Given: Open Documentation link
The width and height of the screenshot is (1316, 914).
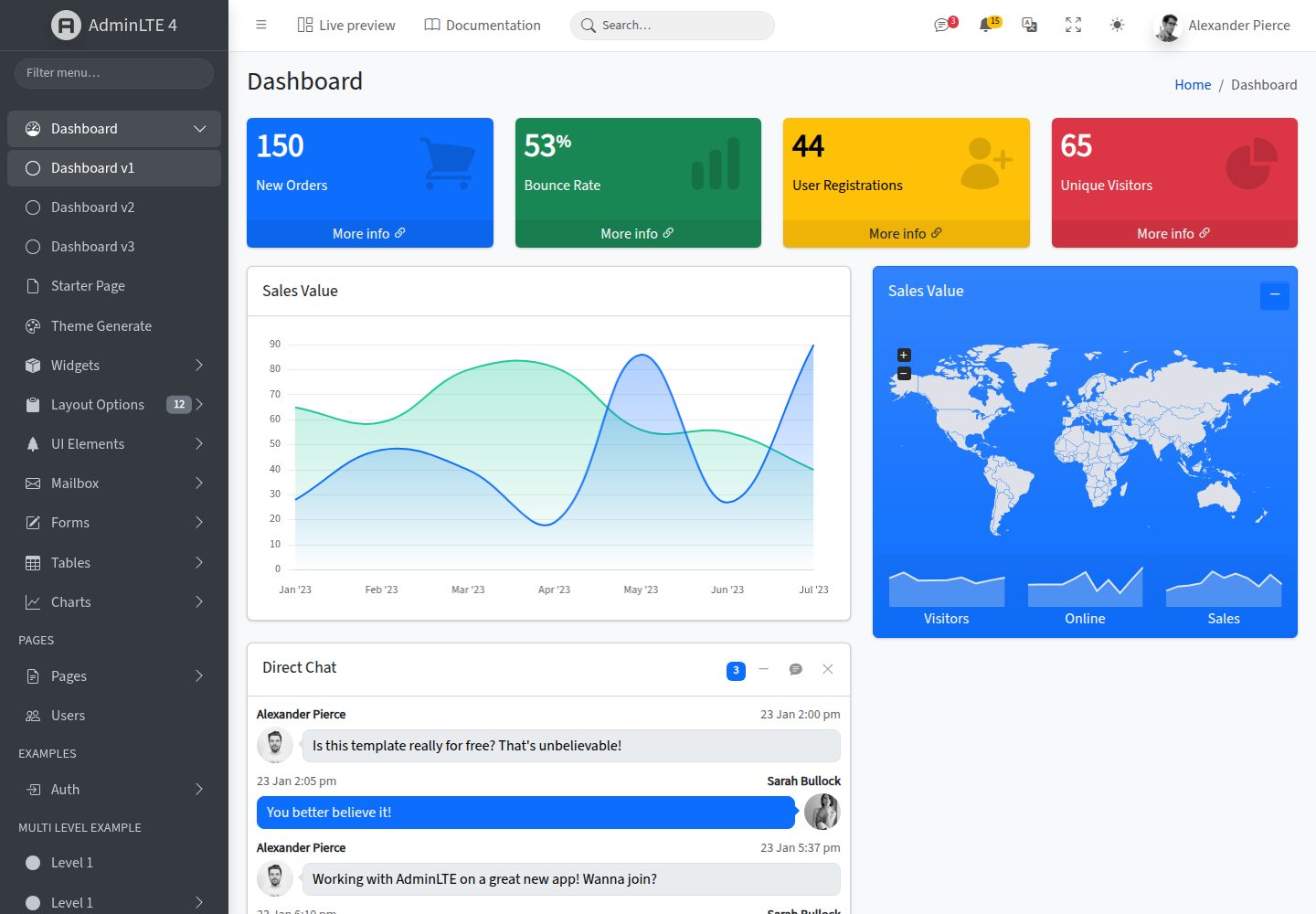Looking at the screenshot, I should click(x=483, y=25).
